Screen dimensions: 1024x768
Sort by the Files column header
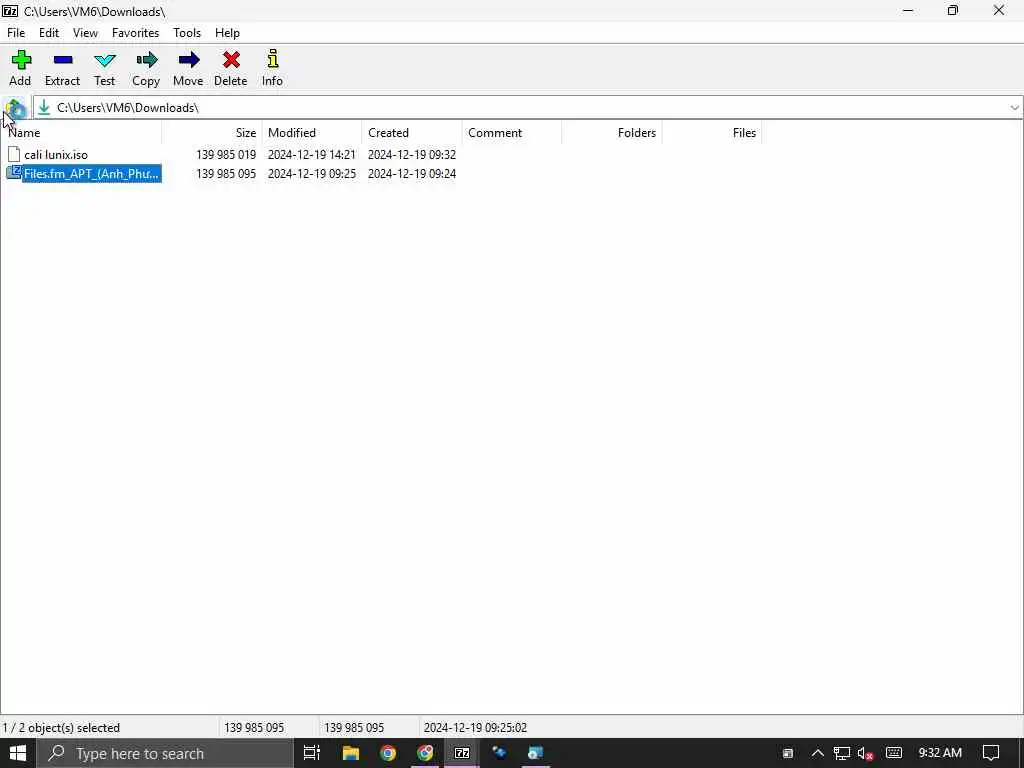(712, 133)
